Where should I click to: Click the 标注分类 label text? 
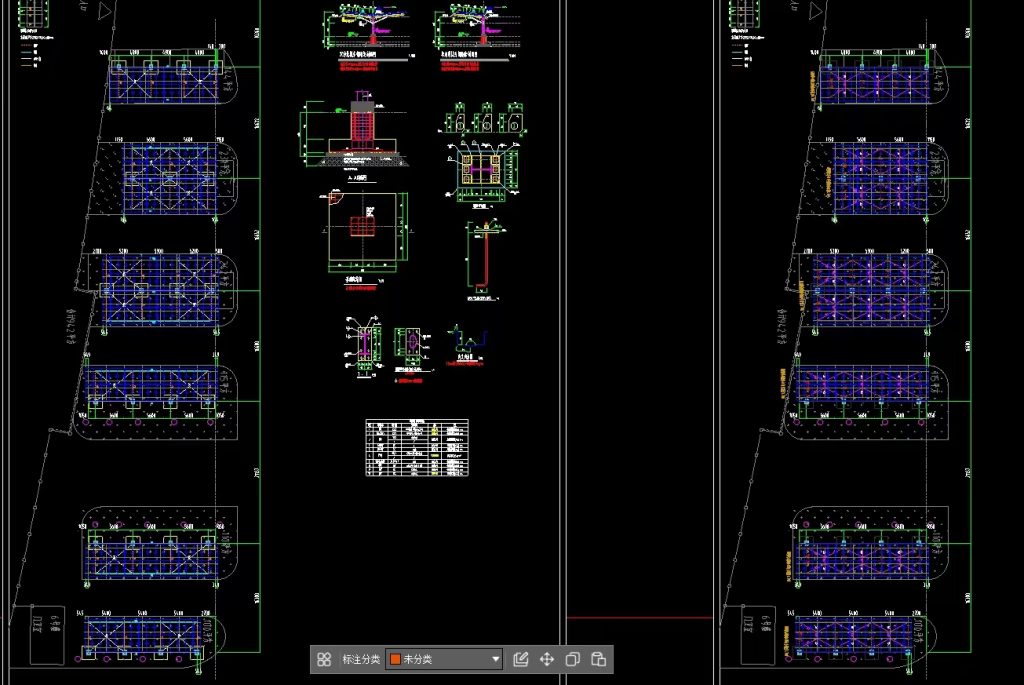(x=361, y=659)
